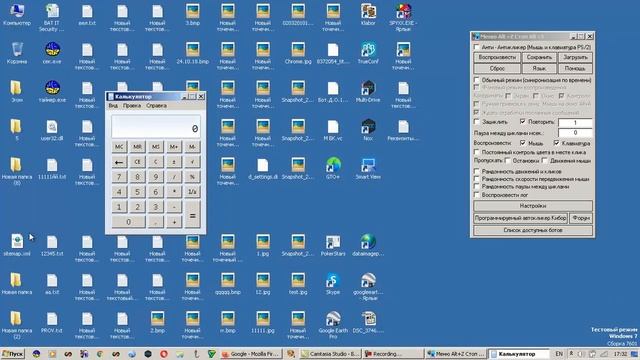Enable Рандомность движений и кликов checkbox
640x360 pixels.
tap(477, 171)
